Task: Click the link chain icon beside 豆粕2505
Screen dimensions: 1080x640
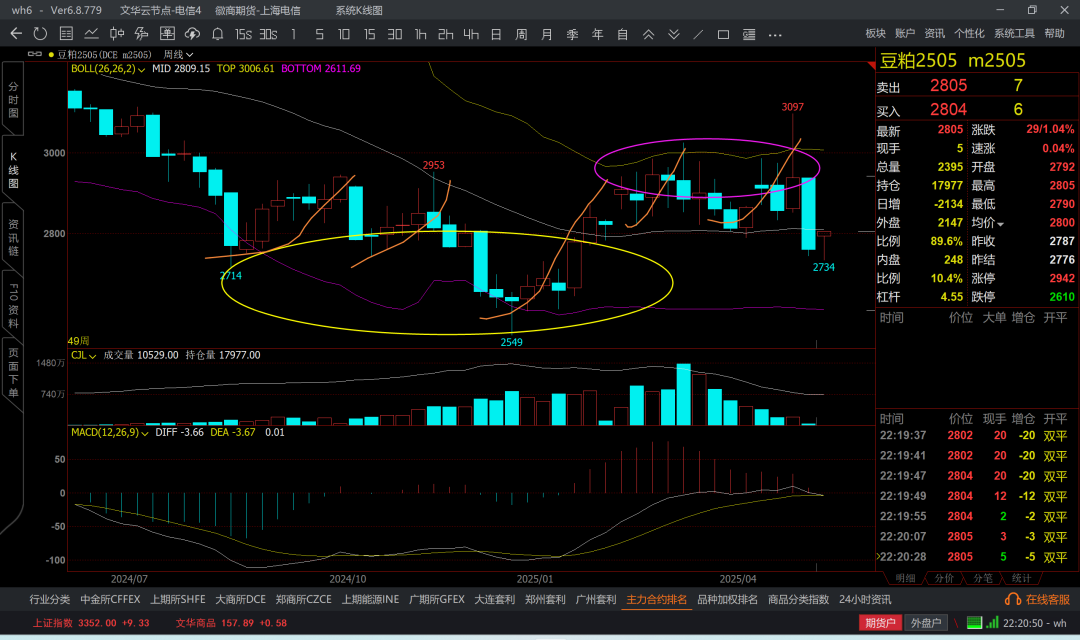Action: (x=34, y=54)
